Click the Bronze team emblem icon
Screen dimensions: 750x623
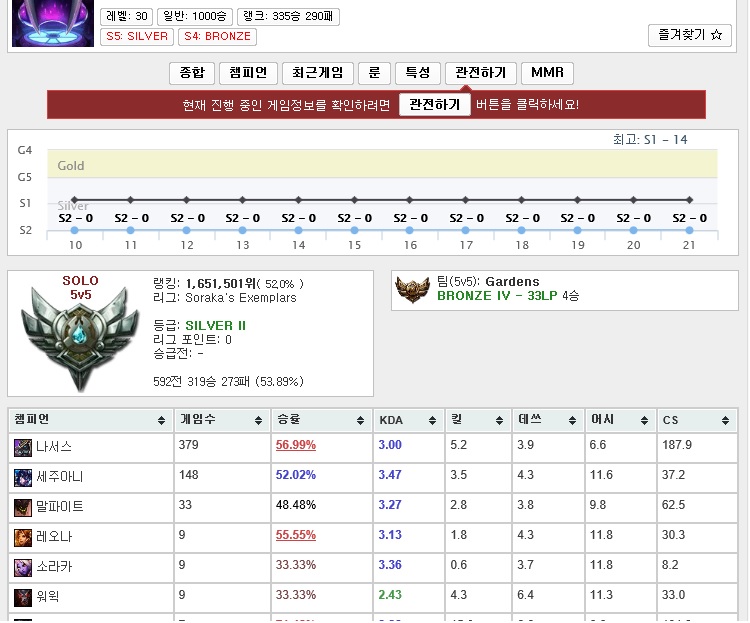412,289
